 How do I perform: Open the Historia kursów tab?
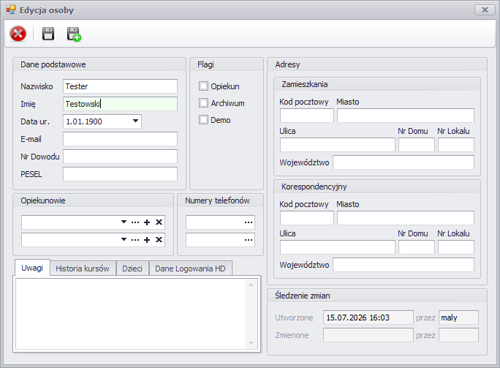coord(82,269)
